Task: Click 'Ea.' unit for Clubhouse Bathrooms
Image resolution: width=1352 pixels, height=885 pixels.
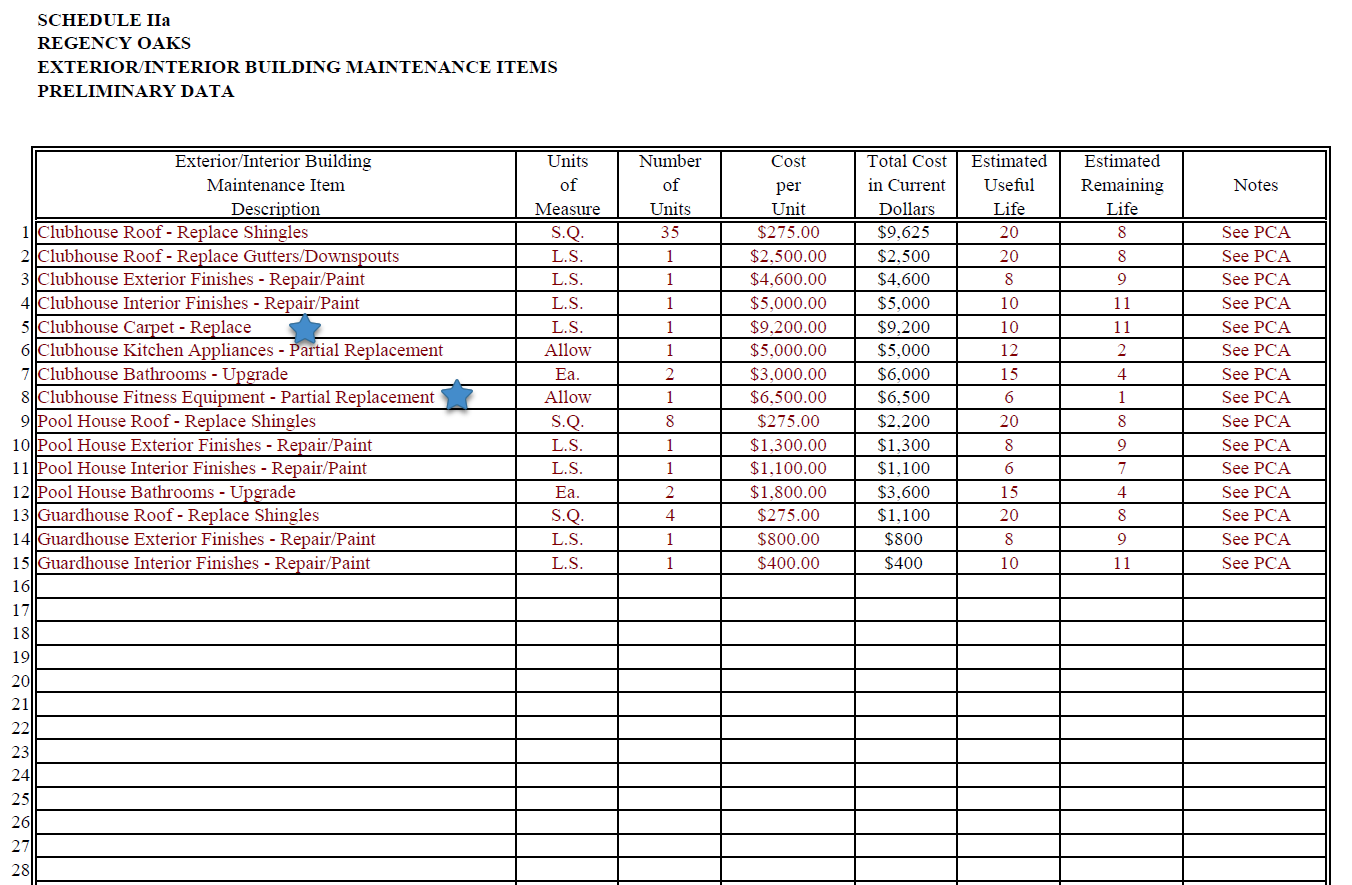Action: click(568, 374)
